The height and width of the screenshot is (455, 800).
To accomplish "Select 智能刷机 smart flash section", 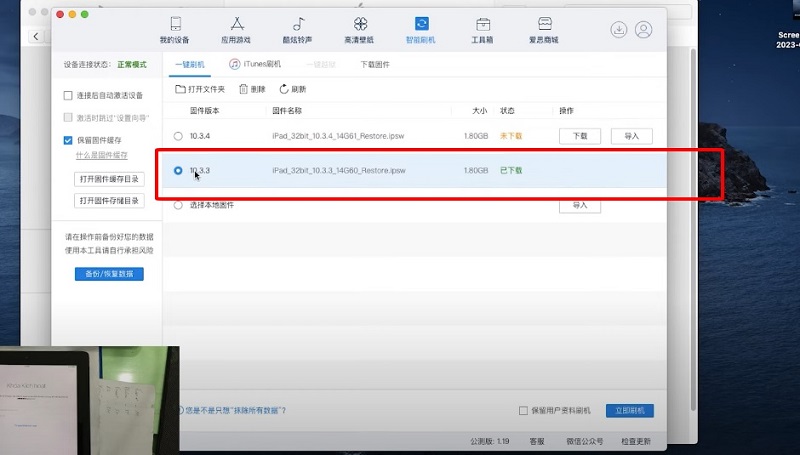I will pyautogui.click(x=421, y=30).
